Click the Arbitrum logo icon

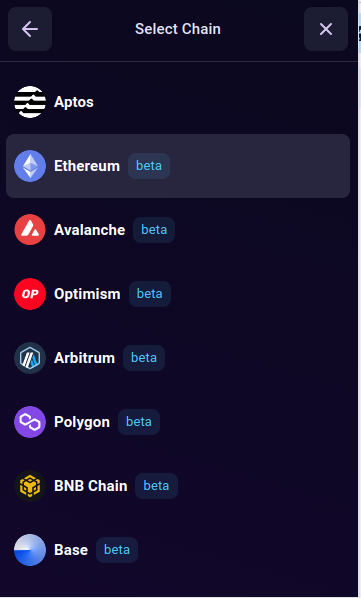point(30,358)
